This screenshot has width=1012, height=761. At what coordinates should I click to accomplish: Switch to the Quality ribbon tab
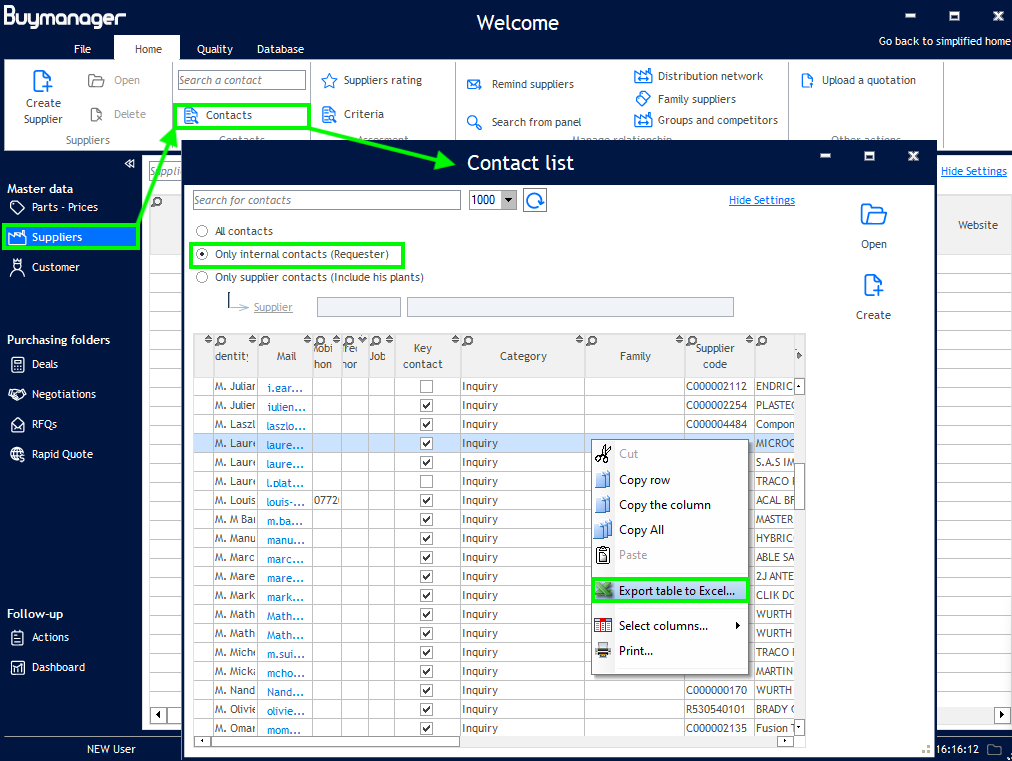(214, 49)
